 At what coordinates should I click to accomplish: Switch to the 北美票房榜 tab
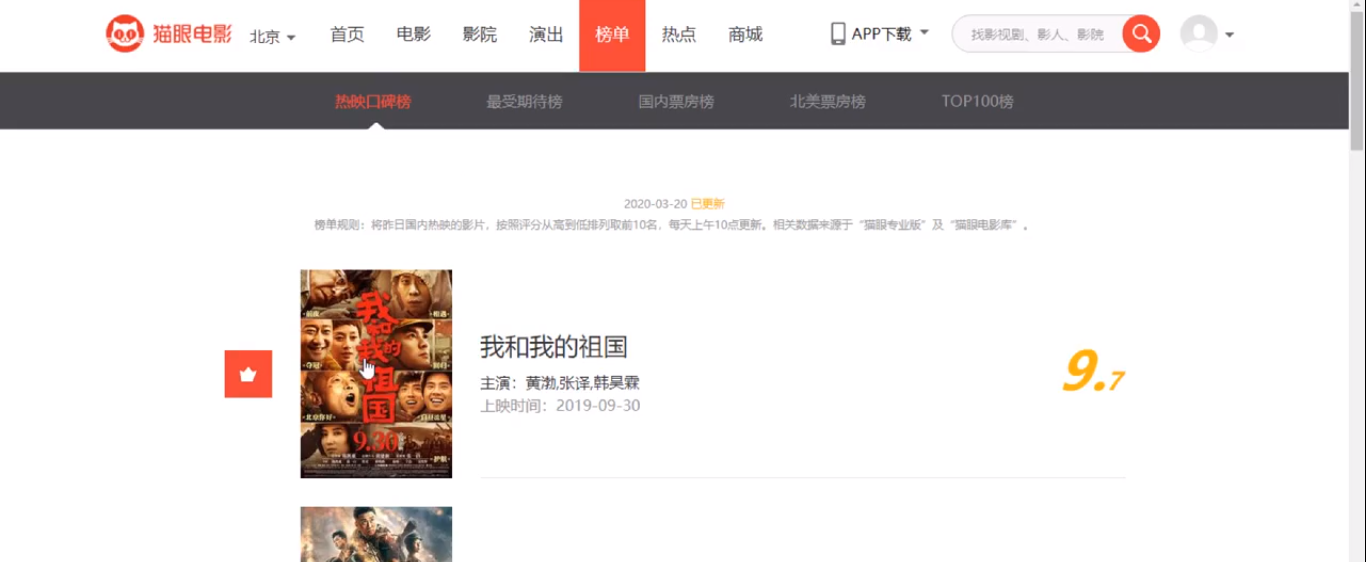828,101
